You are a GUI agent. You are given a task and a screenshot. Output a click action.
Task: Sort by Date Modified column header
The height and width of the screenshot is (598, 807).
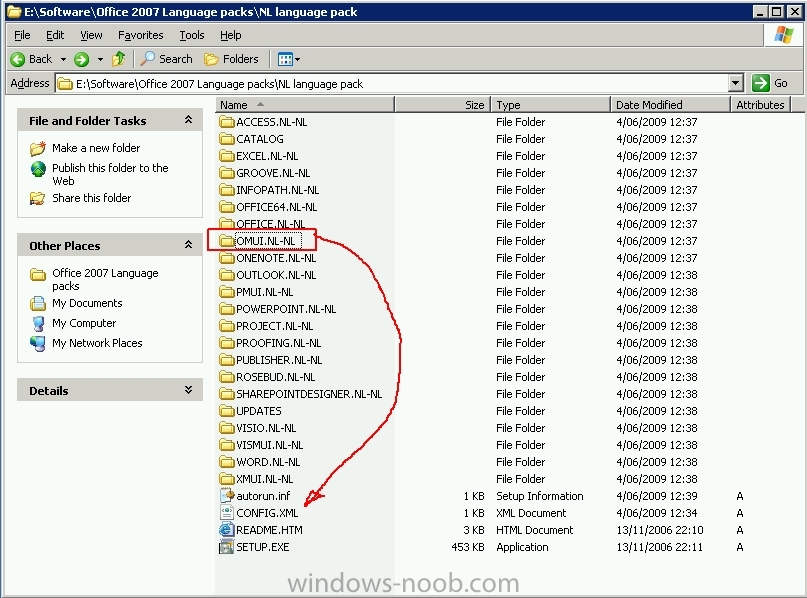click(670, 105)
